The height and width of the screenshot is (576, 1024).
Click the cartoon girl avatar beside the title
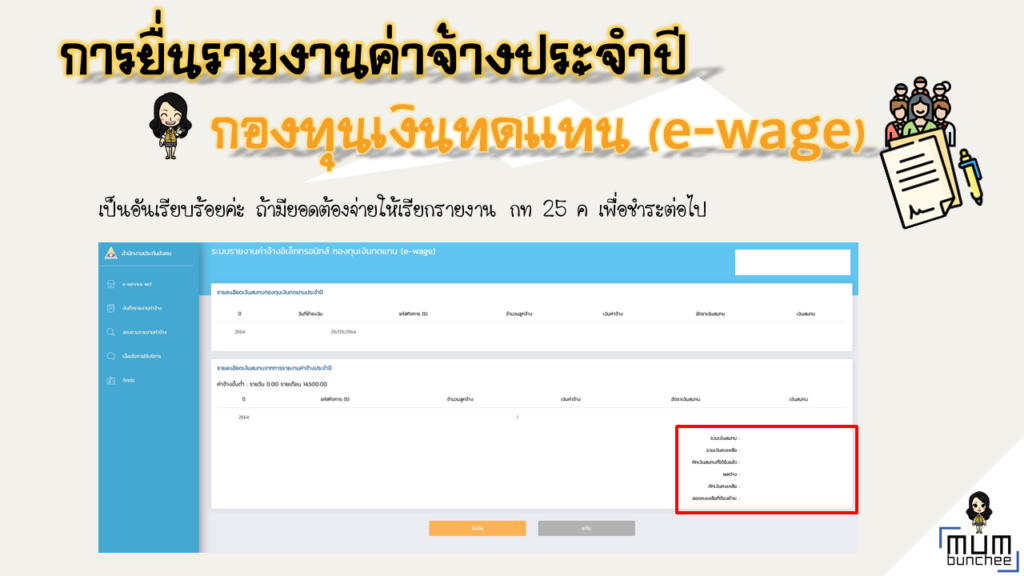point(163,124)
